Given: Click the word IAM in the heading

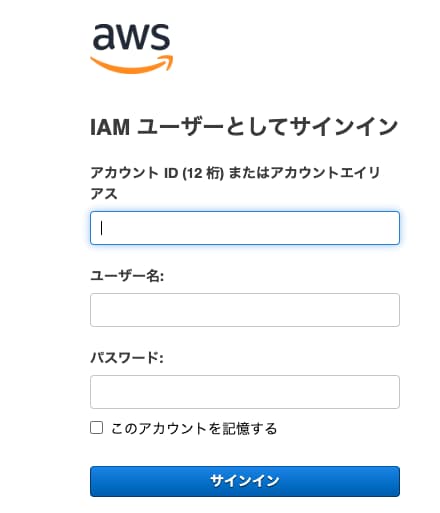Looking at the screenshot, I should point(110,127).
